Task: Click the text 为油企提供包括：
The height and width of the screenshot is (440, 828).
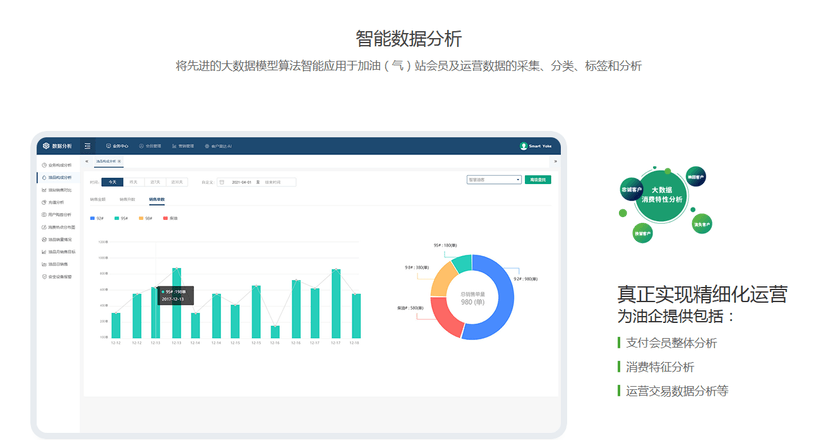Action: tap(676, 316)
